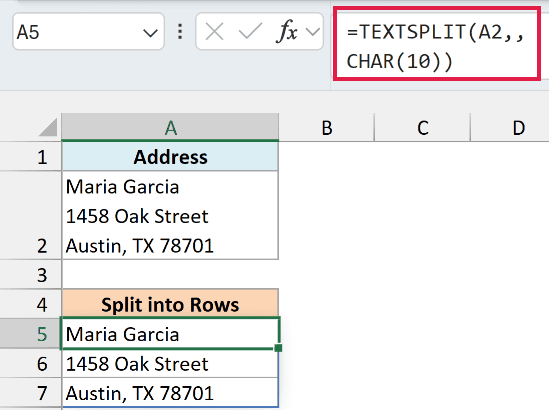The image size is (549, 410).
Task: Cancel the formula entry with X icon
Action: [214, 32]
